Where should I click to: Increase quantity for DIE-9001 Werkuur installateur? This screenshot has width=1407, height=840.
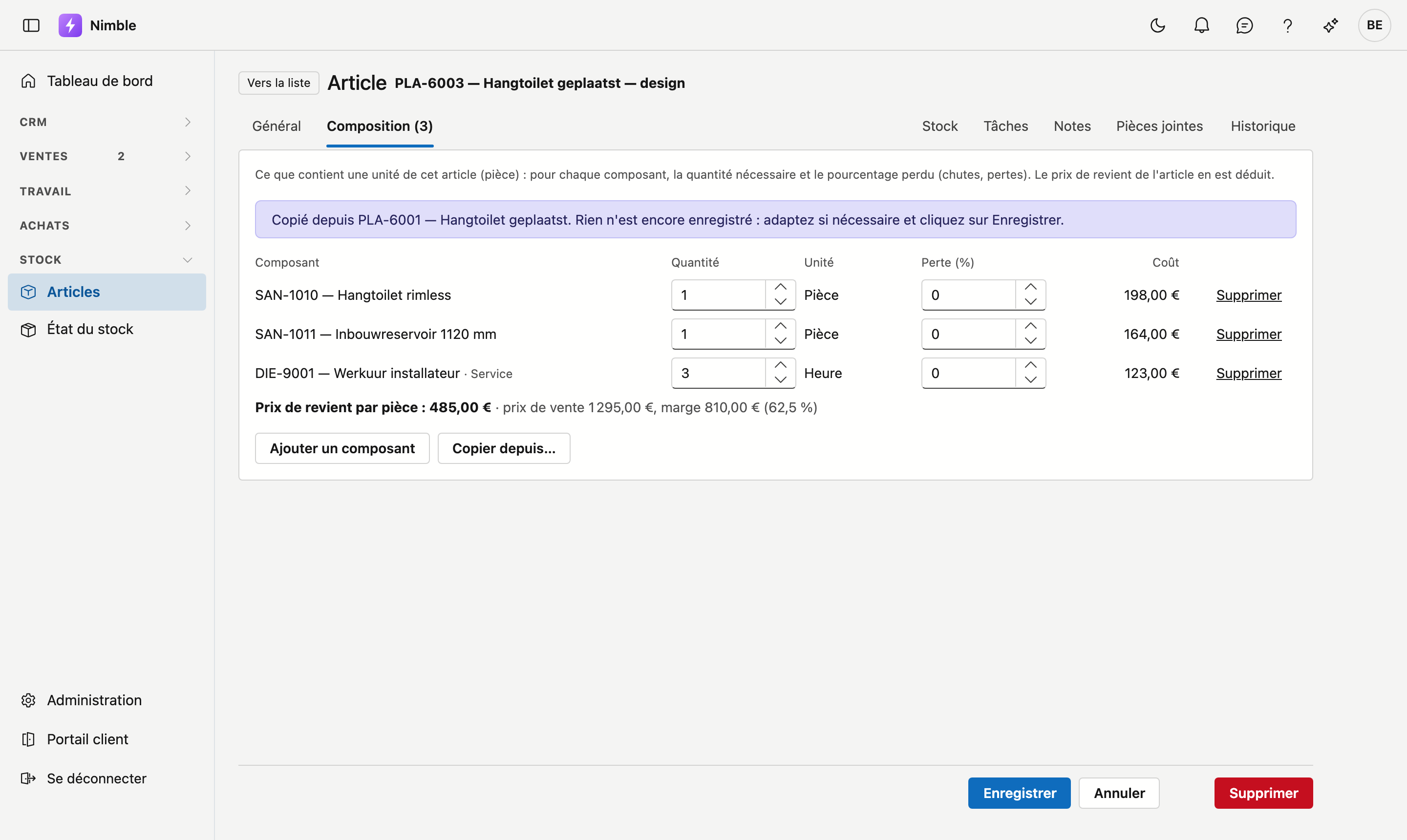pos(781,366)
